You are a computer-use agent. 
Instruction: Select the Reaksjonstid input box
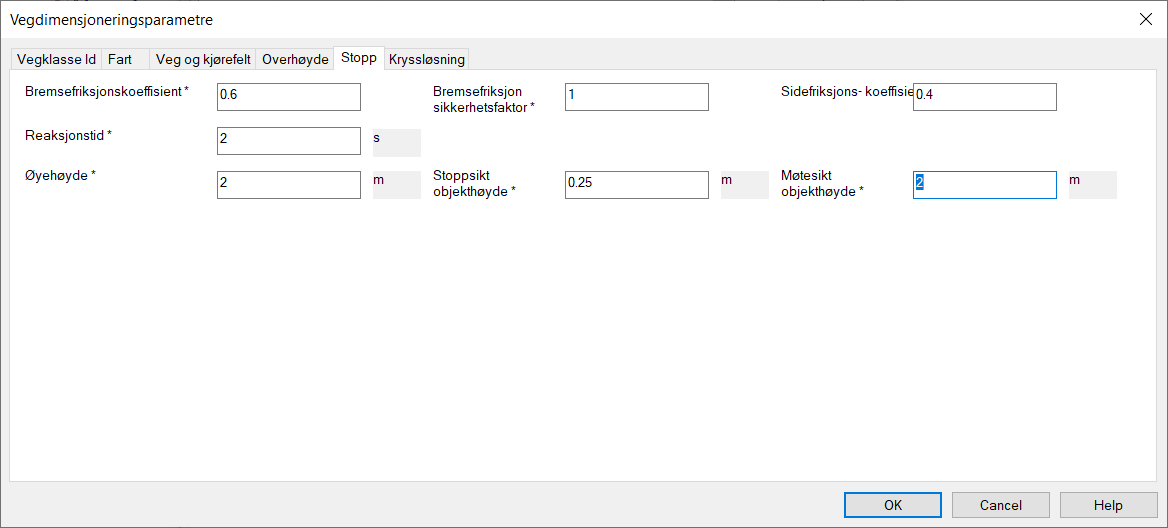coord(288,141)
